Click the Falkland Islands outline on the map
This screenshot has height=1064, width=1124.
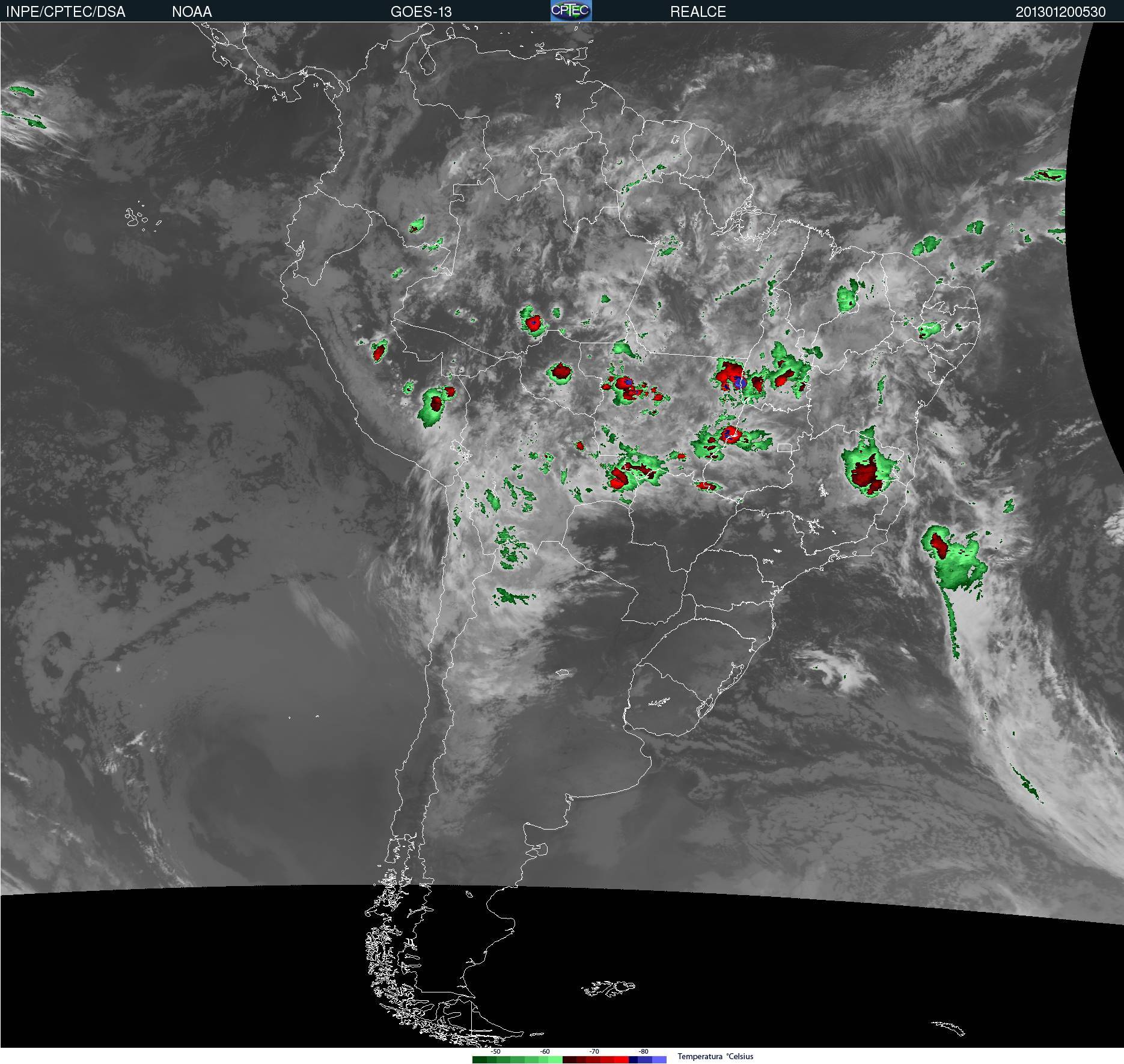click(608, 988)
